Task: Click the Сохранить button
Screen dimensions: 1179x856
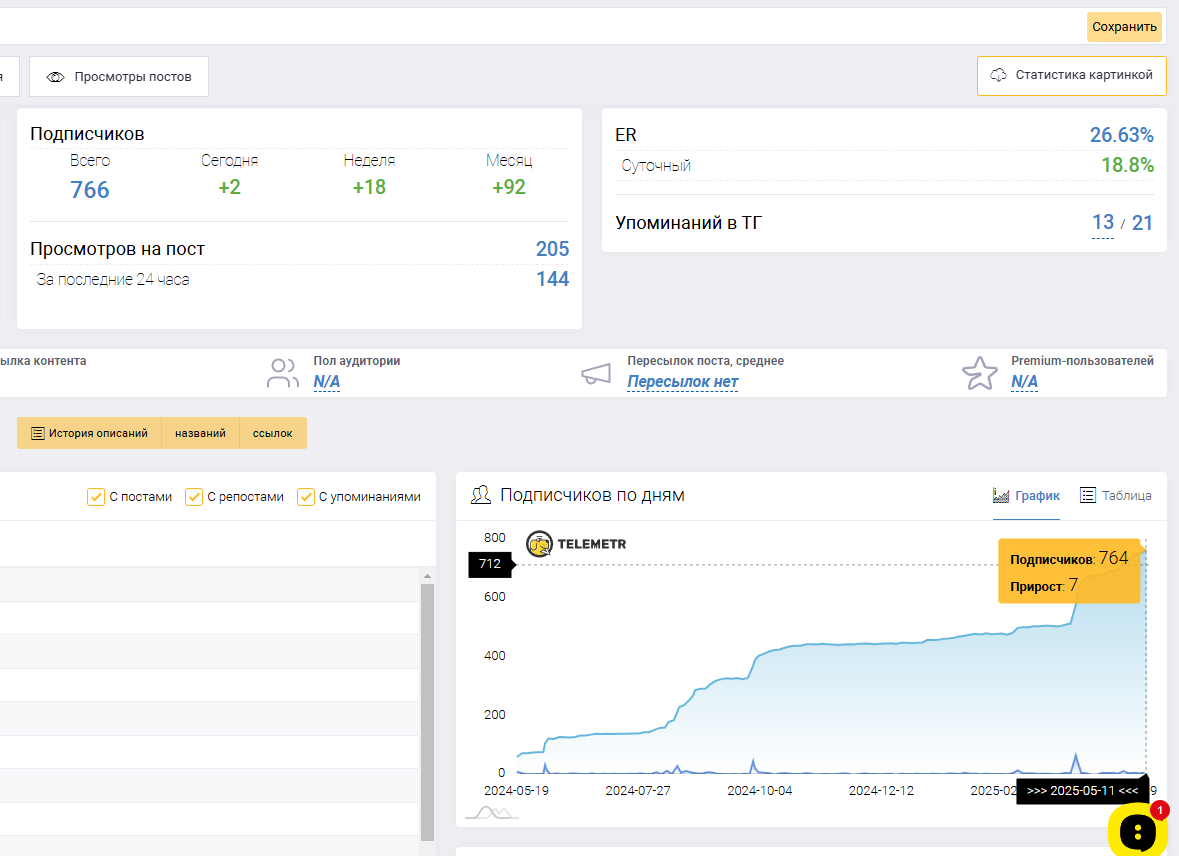Action: (x=1124, y=27)
